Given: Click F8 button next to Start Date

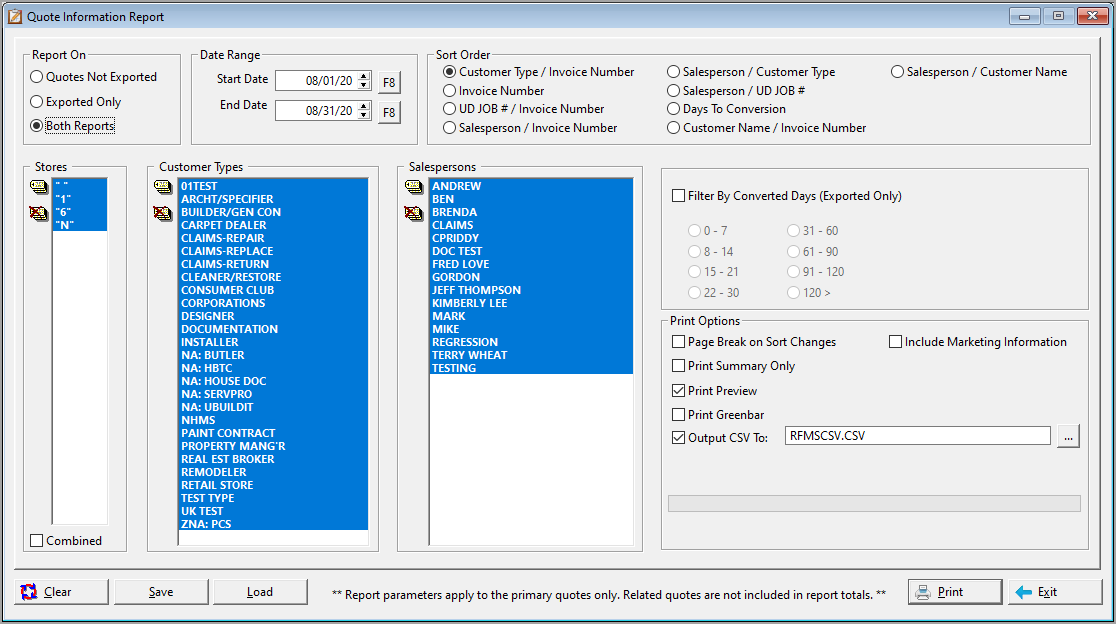Looking at the screenshot, I should [x=389, y=82].
